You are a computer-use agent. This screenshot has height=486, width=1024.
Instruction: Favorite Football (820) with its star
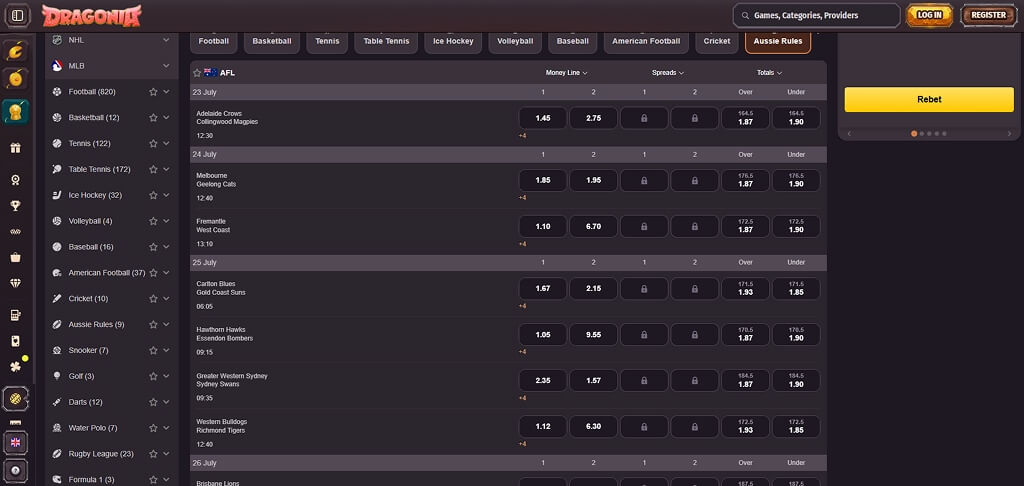pyautogui.click(x=153, y=92)
